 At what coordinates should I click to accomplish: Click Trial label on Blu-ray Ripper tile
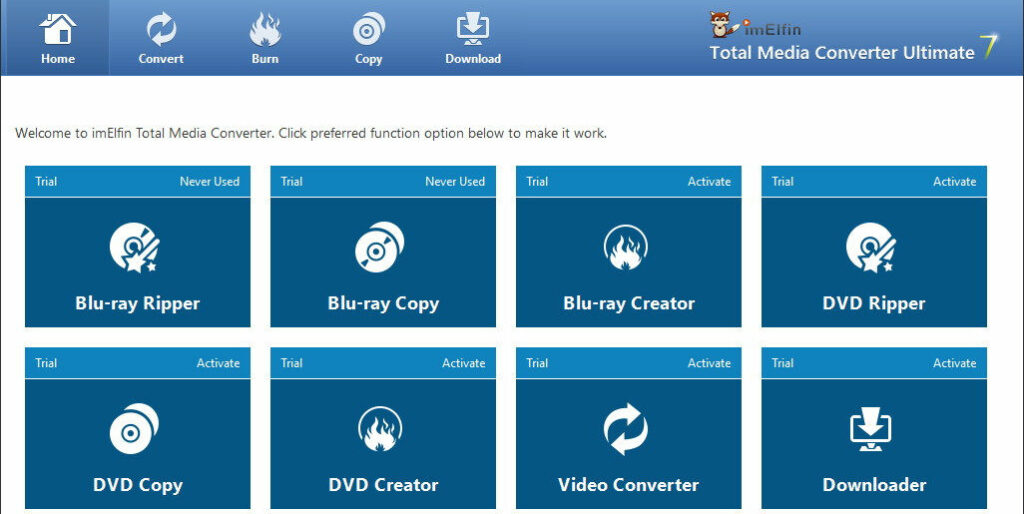click(46, 182)
